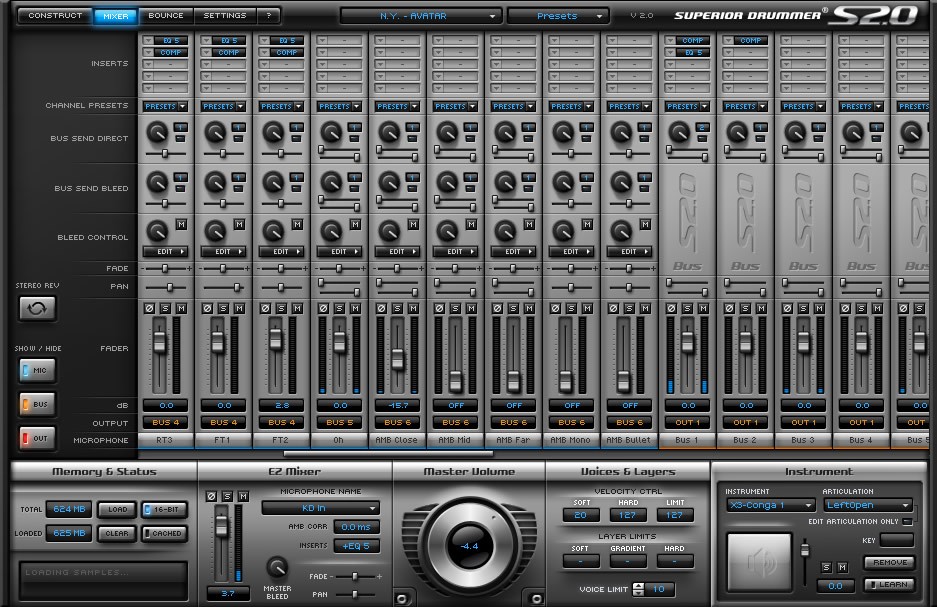Solo the AMB Mid channel

point(455,308)
